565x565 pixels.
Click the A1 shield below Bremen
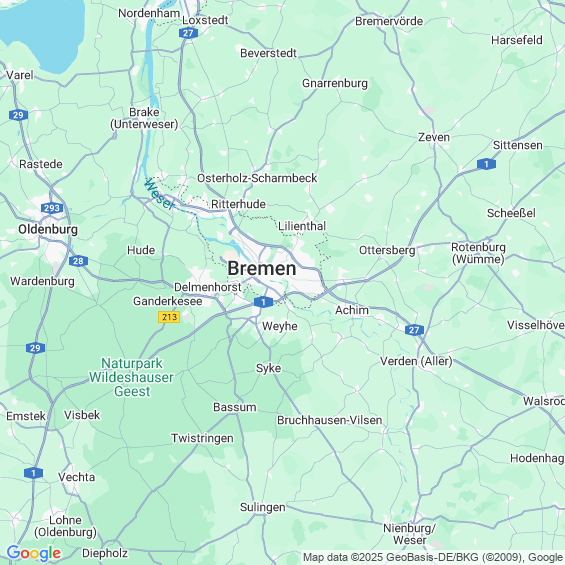(263, 302)
